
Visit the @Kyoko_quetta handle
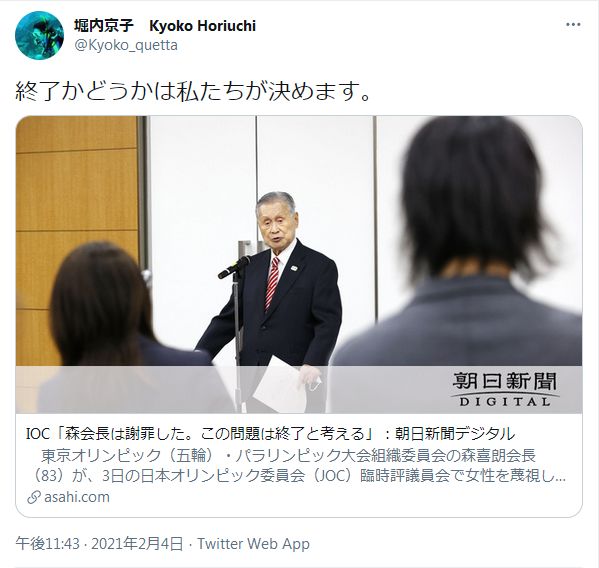126,45
